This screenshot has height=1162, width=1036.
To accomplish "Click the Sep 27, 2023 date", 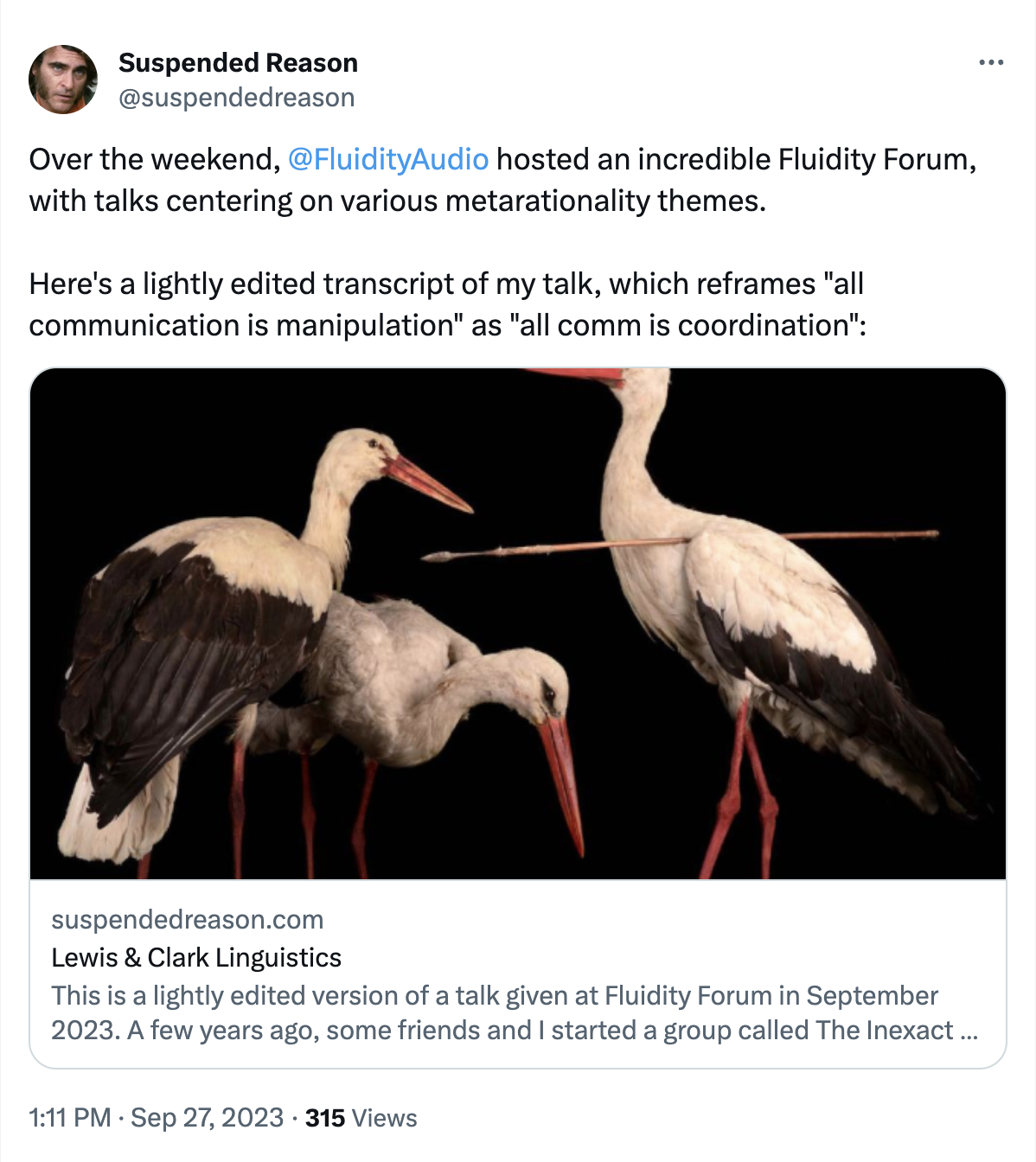I will 207,1118.
